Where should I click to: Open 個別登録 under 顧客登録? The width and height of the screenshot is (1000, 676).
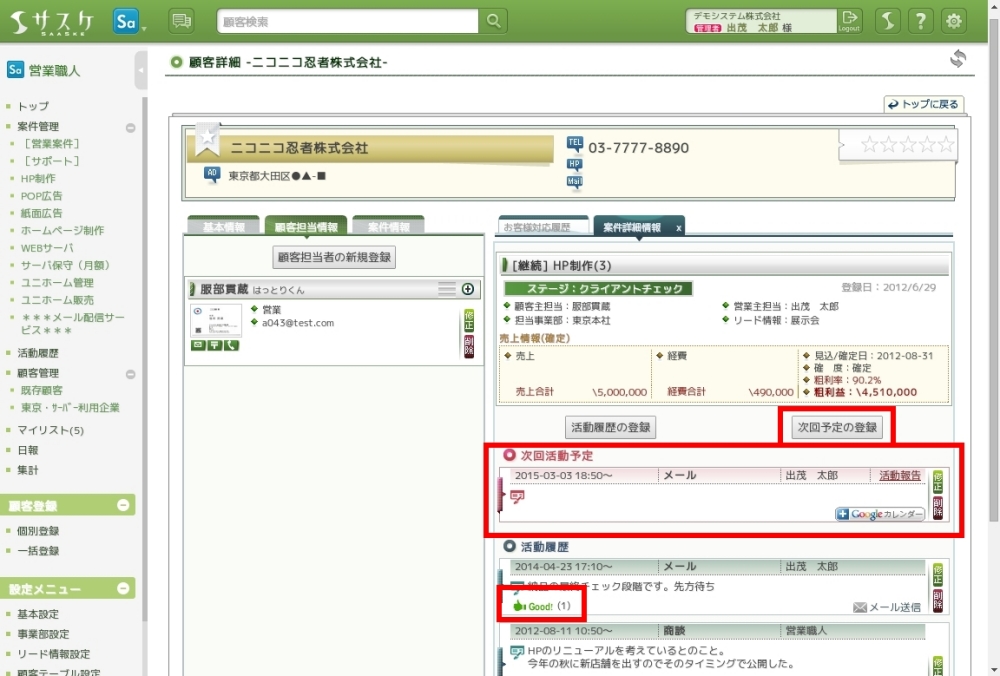pos(38,531)
